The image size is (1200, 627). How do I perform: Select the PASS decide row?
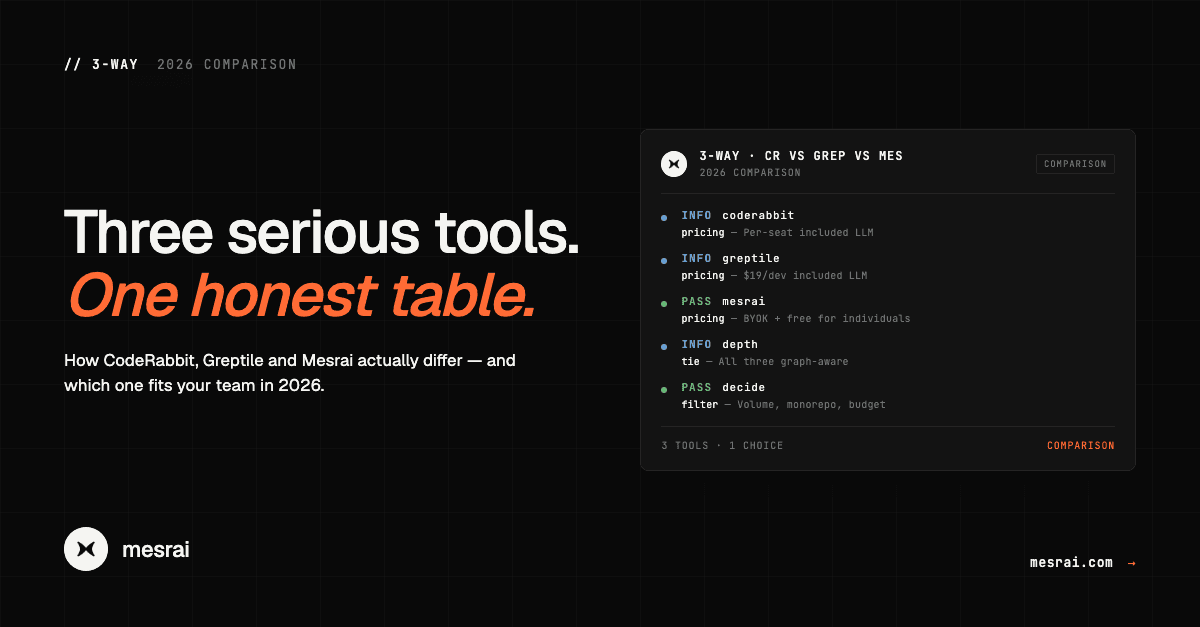(887, 396)
